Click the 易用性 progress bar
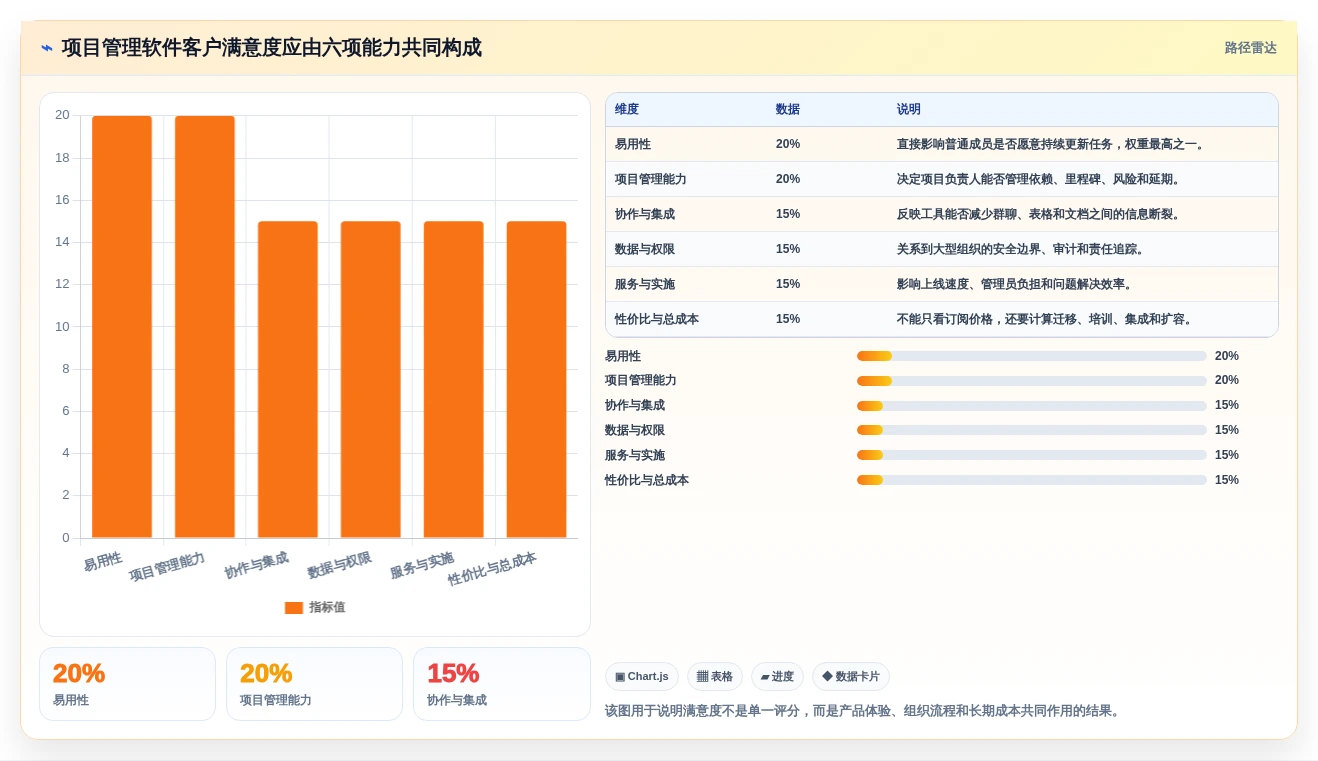1318x761 pixels. (1032, 356)
